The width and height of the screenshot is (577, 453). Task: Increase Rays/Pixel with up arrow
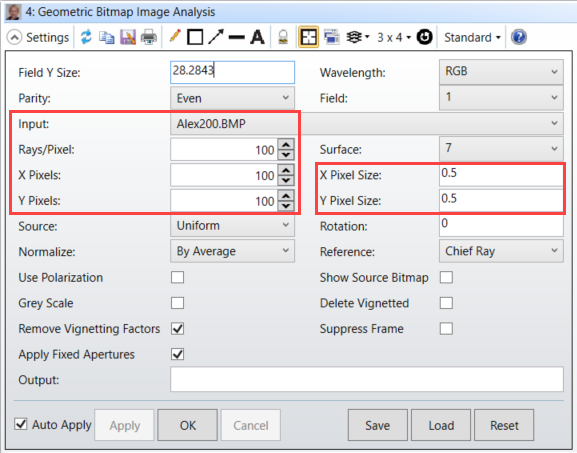[x=286, y=144]
